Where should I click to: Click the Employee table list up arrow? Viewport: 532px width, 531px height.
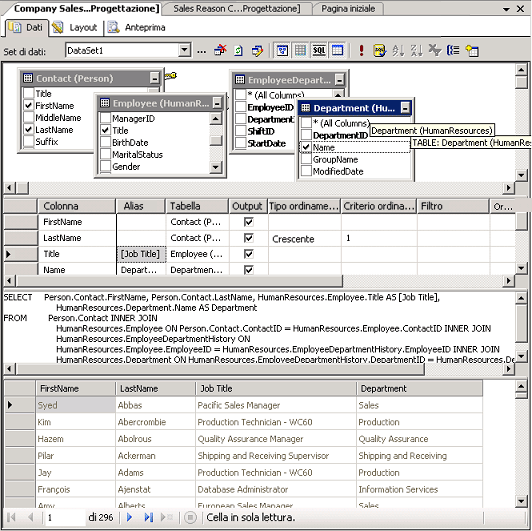[x=215, y=118]
